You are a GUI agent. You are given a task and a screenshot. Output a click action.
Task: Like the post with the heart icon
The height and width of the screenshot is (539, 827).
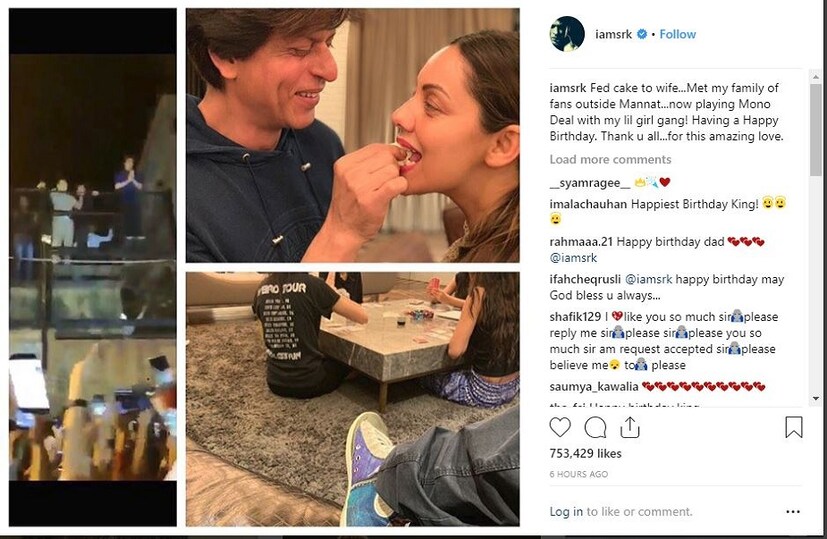(560, 427)
